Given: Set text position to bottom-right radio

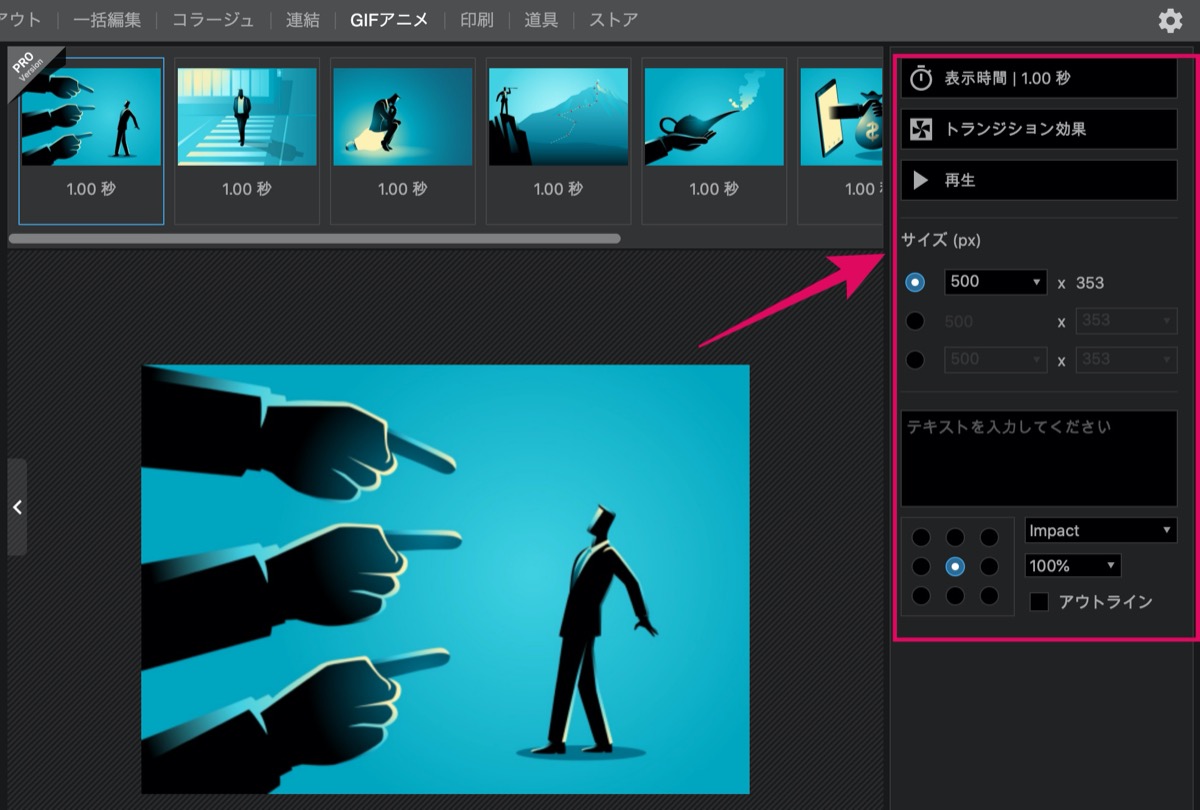Looking at the screenshot, I should point(989,596).
